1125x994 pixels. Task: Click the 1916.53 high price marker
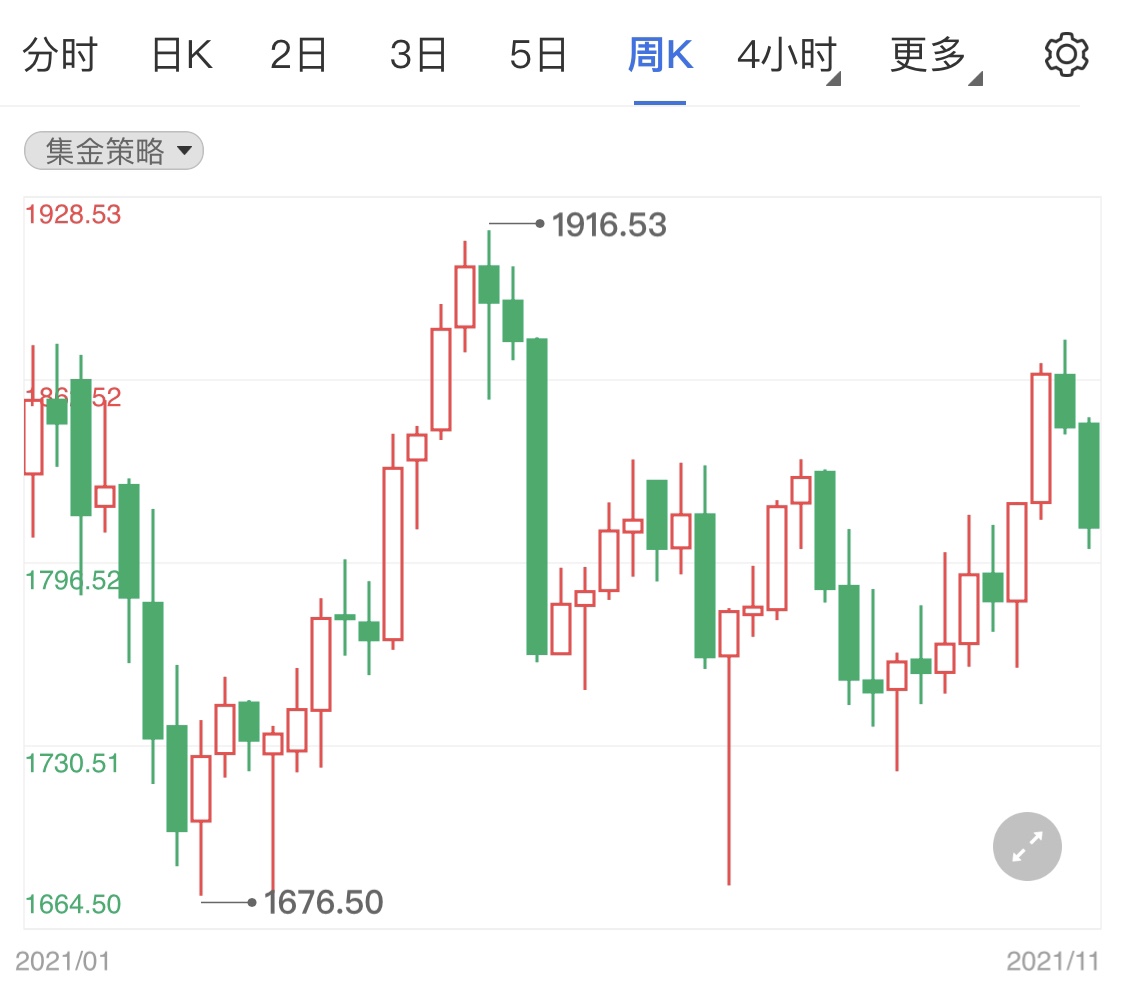[x=610, y=225]
